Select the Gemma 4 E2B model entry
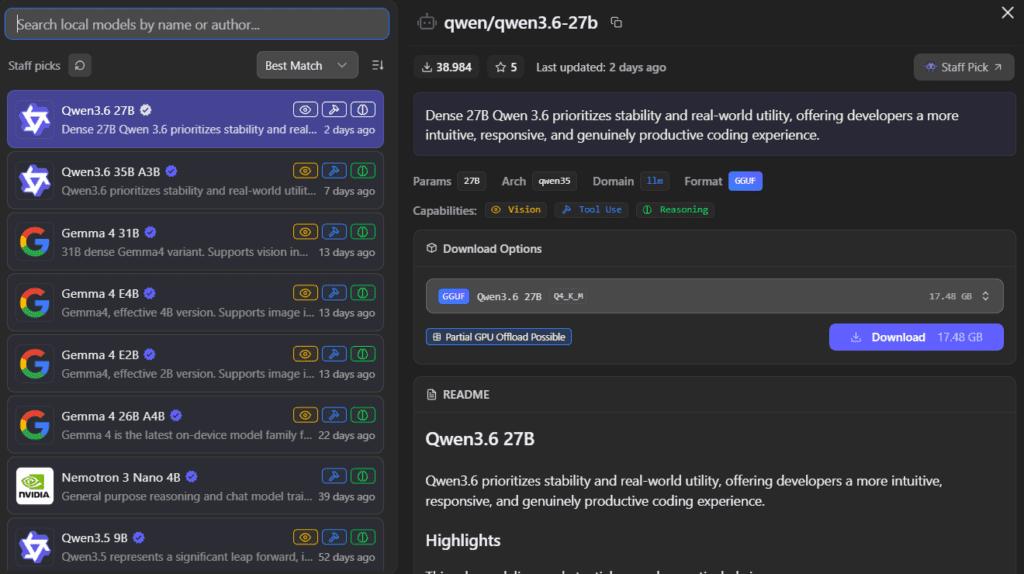Viewport: 1024px width, 574px height. point(195,364)
